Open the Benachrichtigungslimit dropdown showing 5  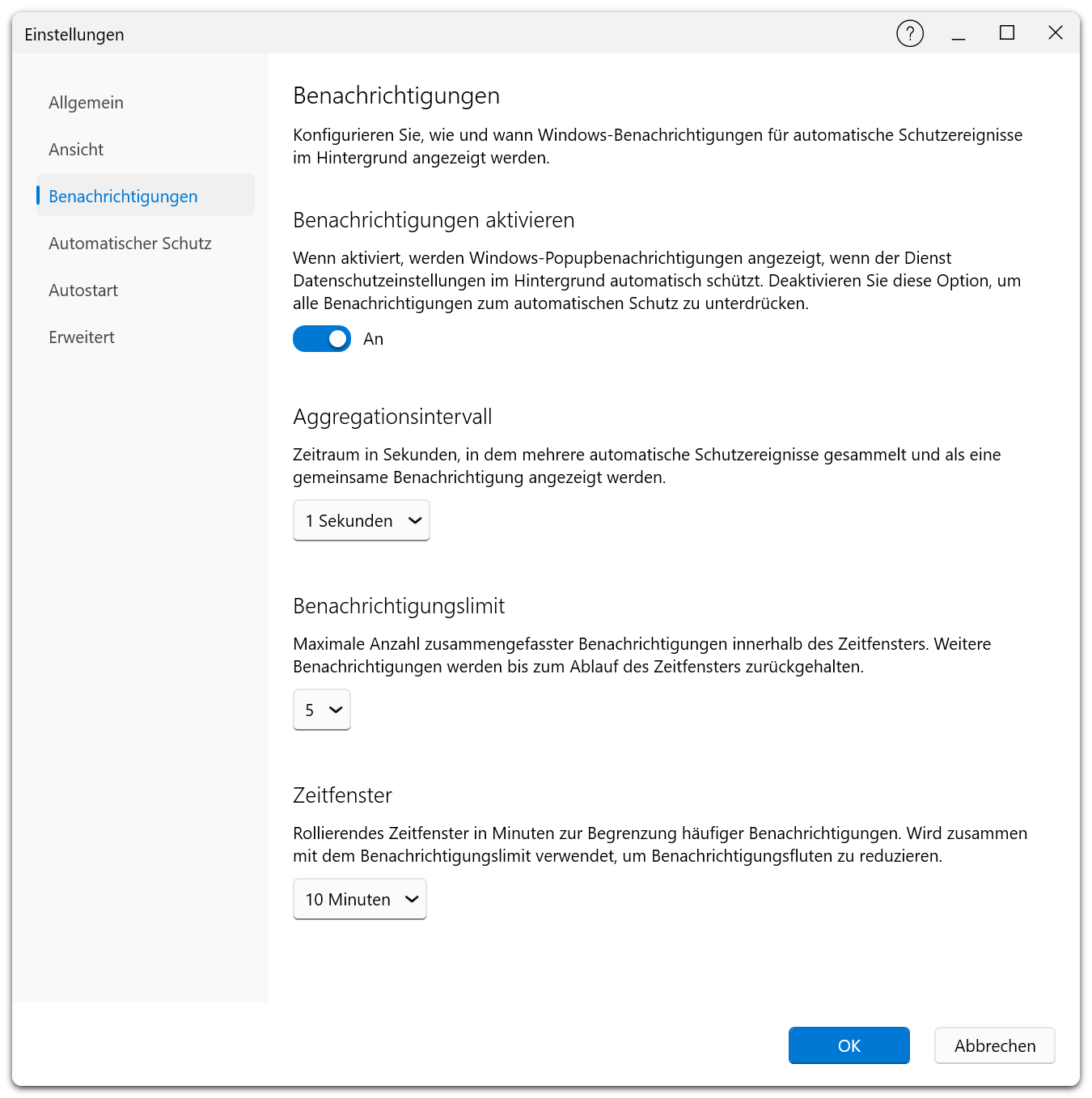(322, 710)
